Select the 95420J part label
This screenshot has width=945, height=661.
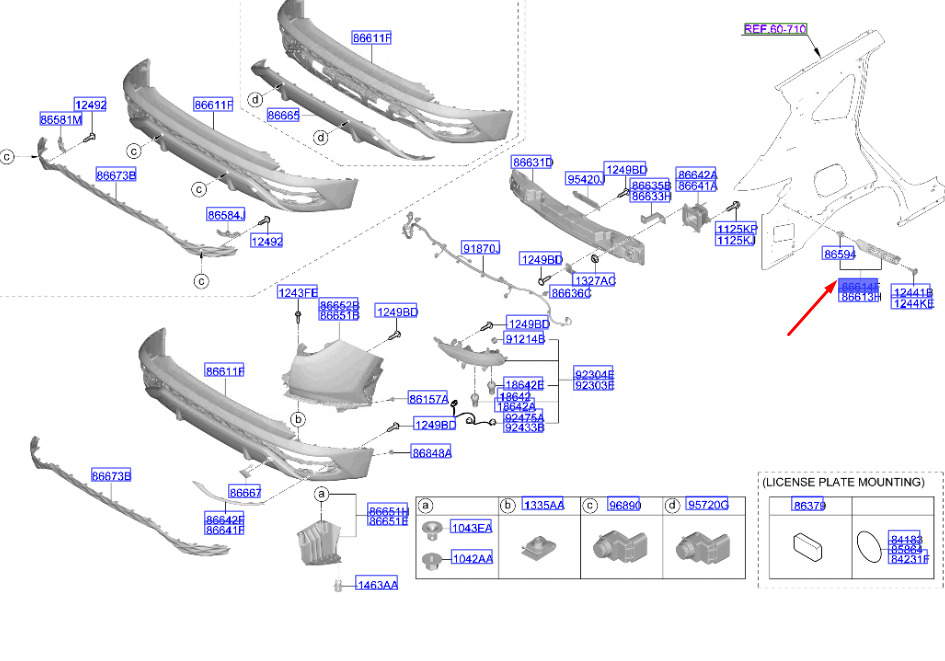(x=583, y=179)
